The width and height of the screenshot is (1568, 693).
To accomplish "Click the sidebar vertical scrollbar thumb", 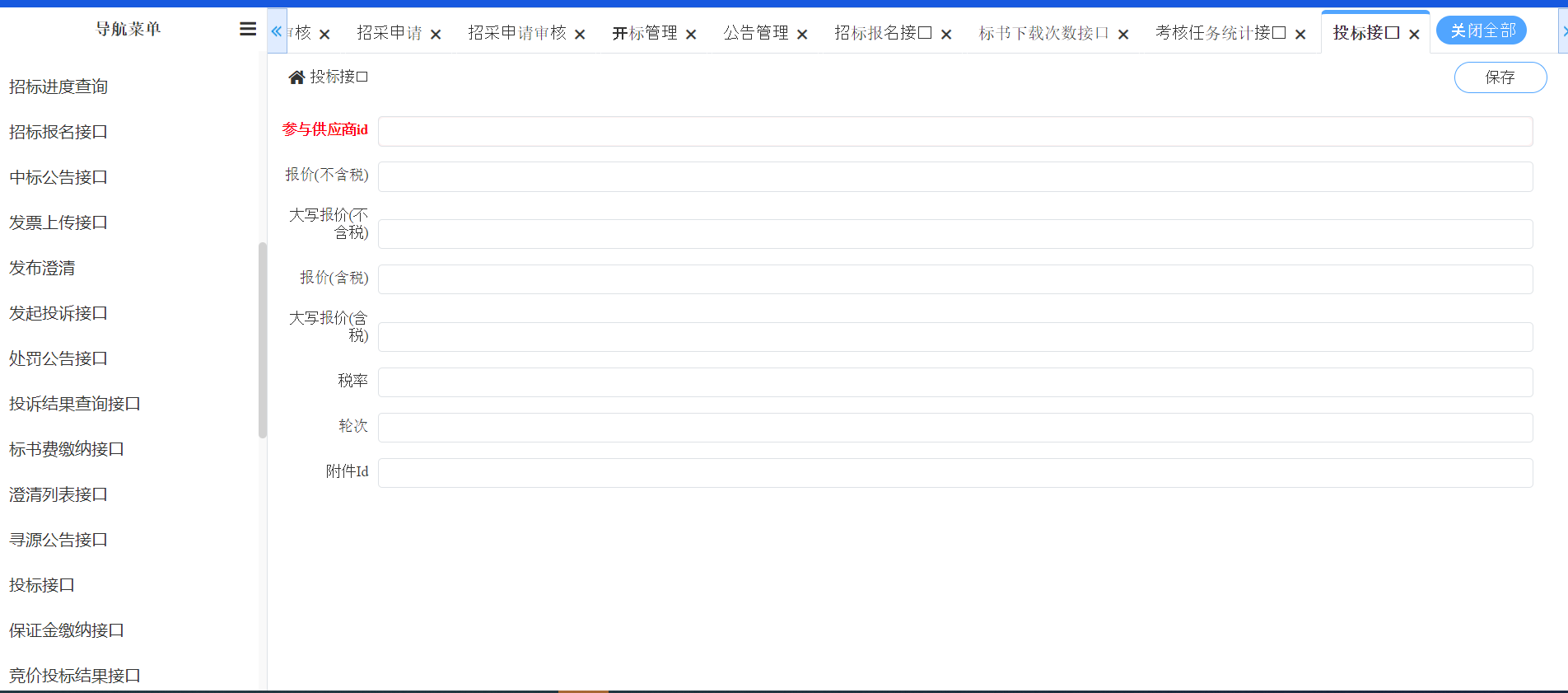I will tap(263, 339).
